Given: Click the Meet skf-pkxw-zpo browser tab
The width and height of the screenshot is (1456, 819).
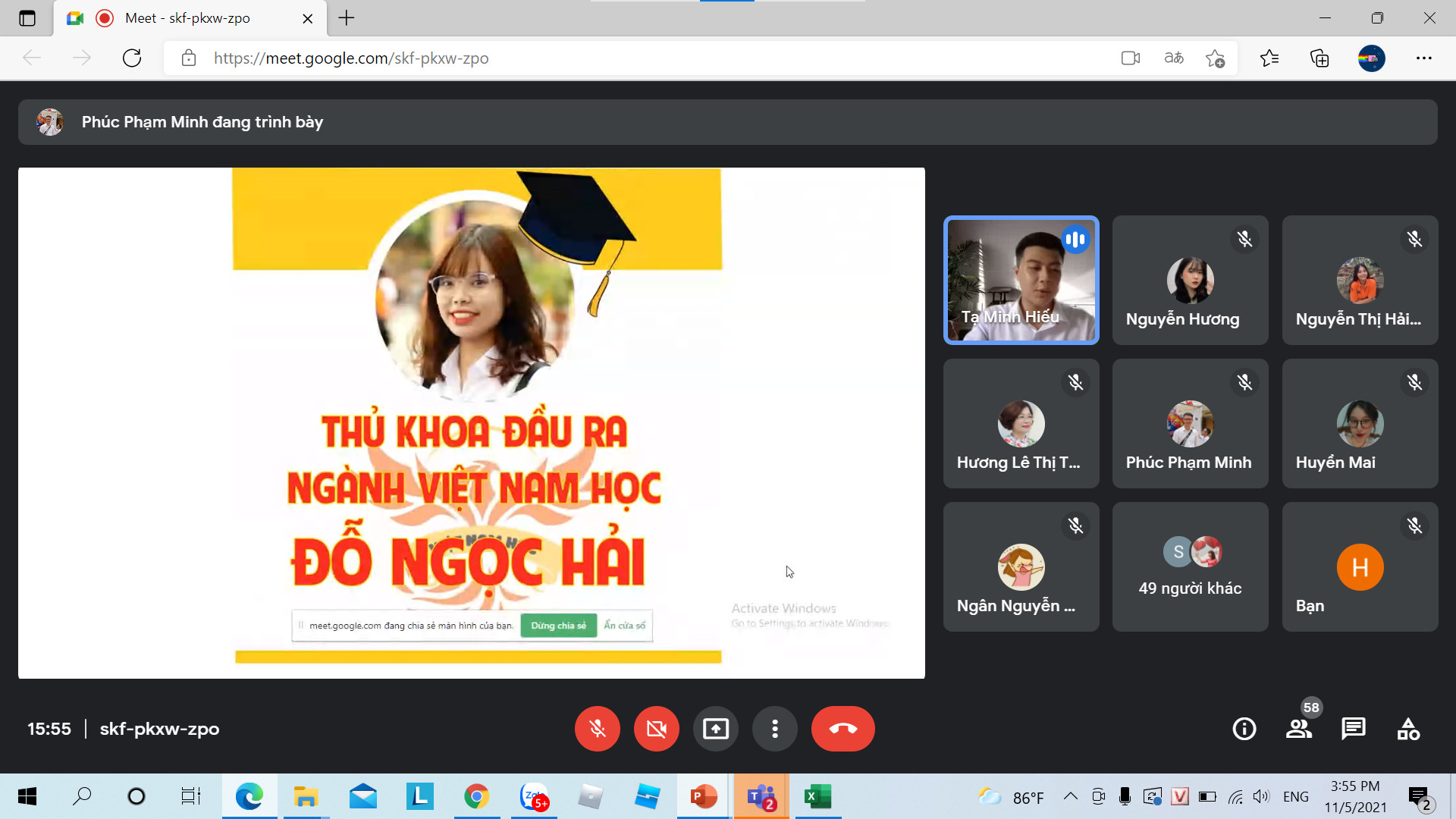Looking at the screenshot, I should coord(187,18).
